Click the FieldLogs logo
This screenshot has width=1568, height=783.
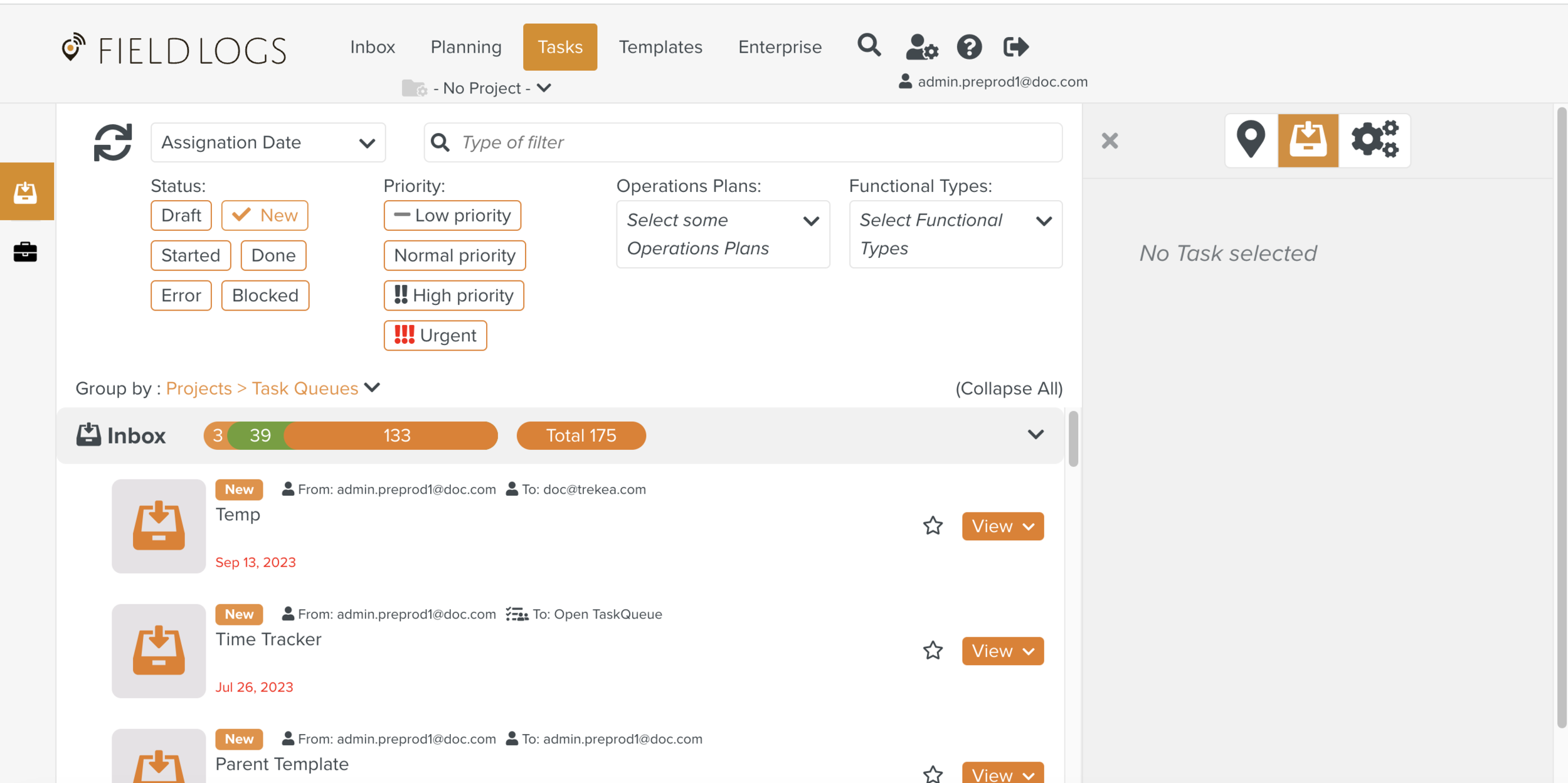174,50
